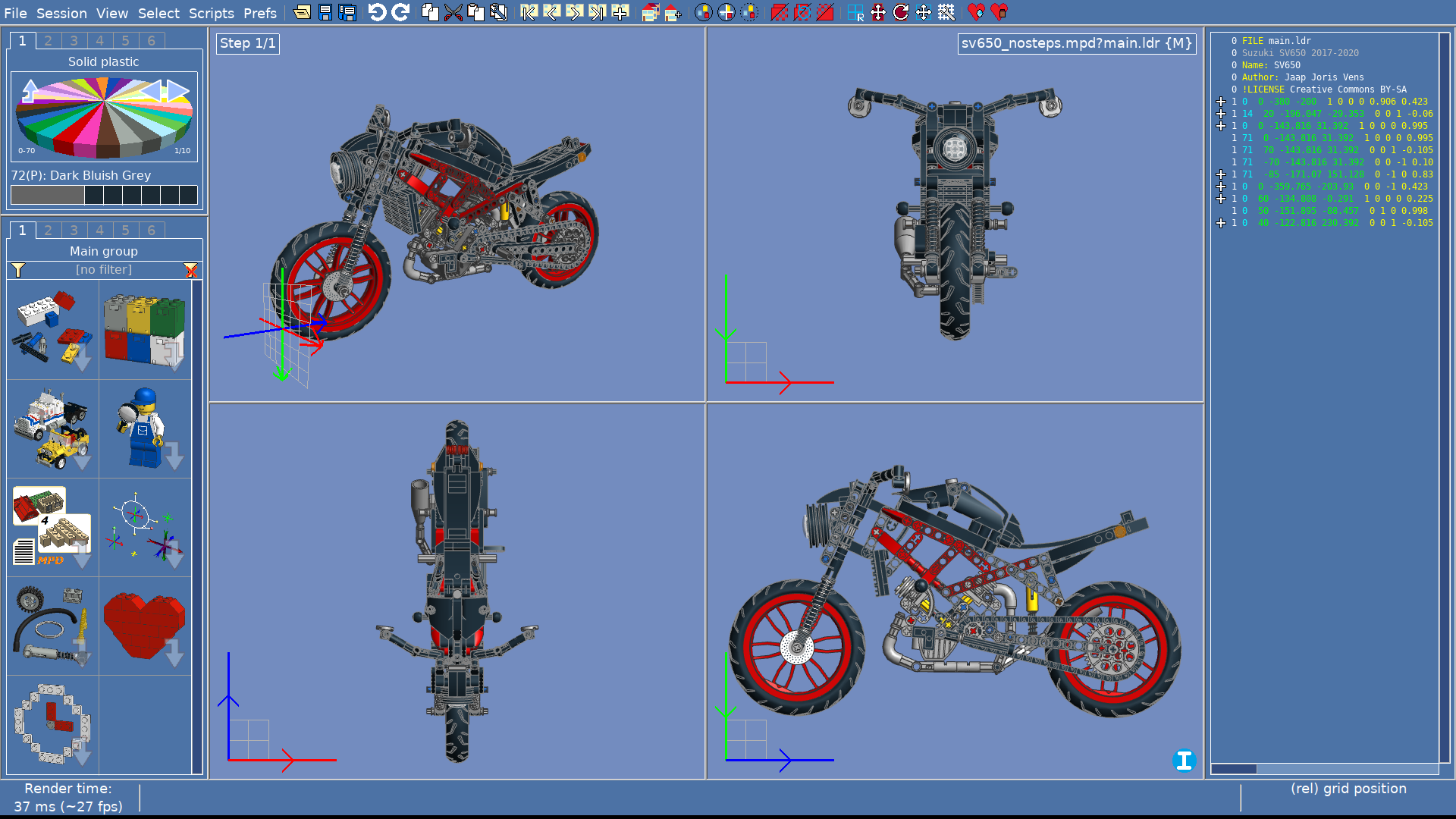Expand the source line starting with 1 14

click(x=1221, y=114)
